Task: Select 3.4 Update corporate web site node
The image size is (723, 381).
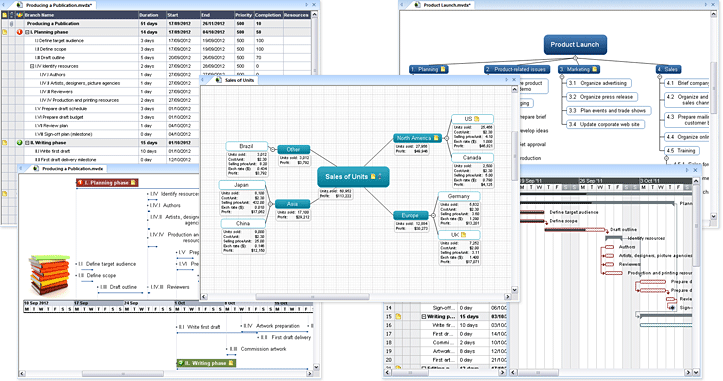Action: pyautogui.click(x=605, y=125)
